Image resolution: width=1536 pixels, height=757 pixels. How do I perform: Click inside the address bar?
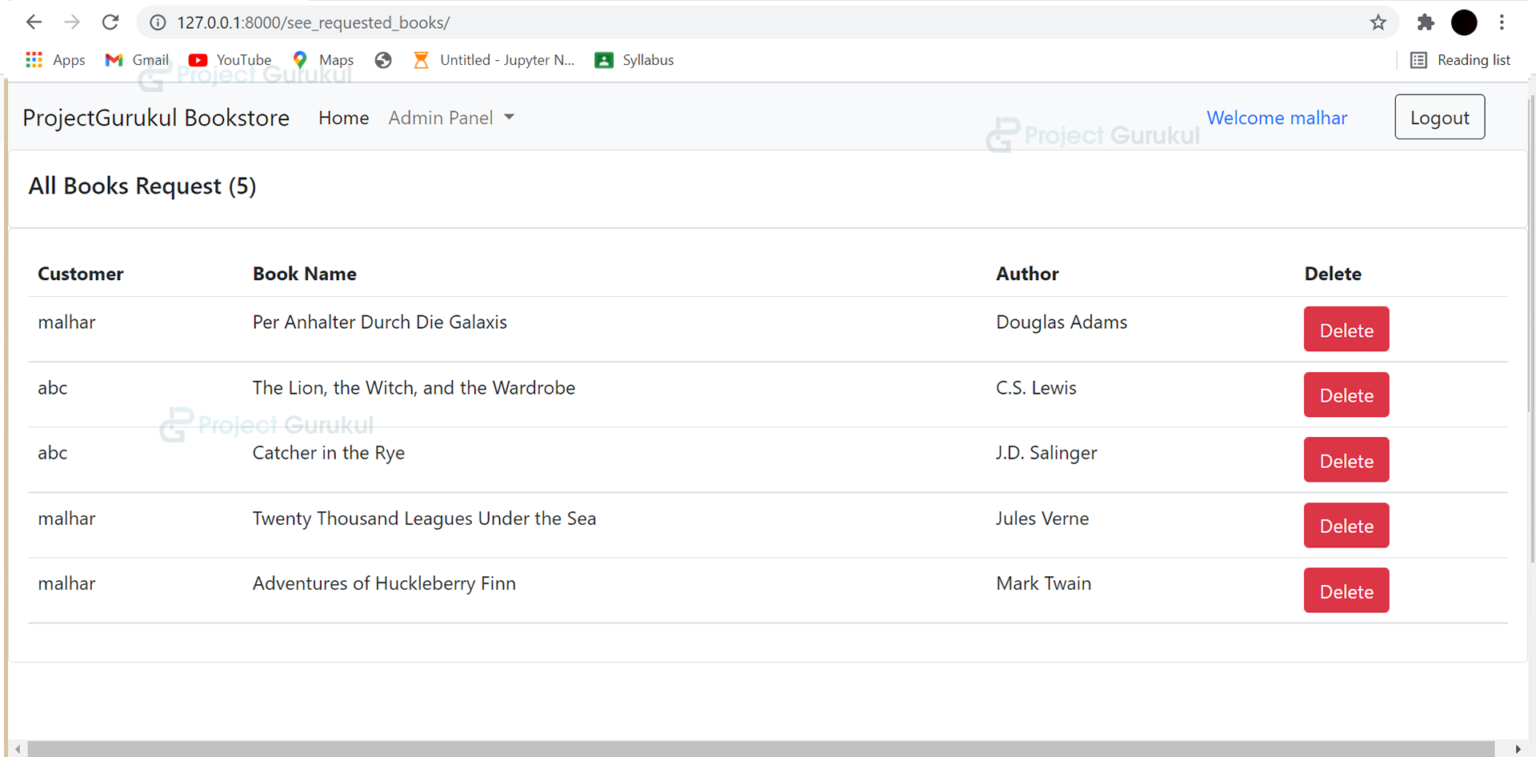click(x=600, y=22)
